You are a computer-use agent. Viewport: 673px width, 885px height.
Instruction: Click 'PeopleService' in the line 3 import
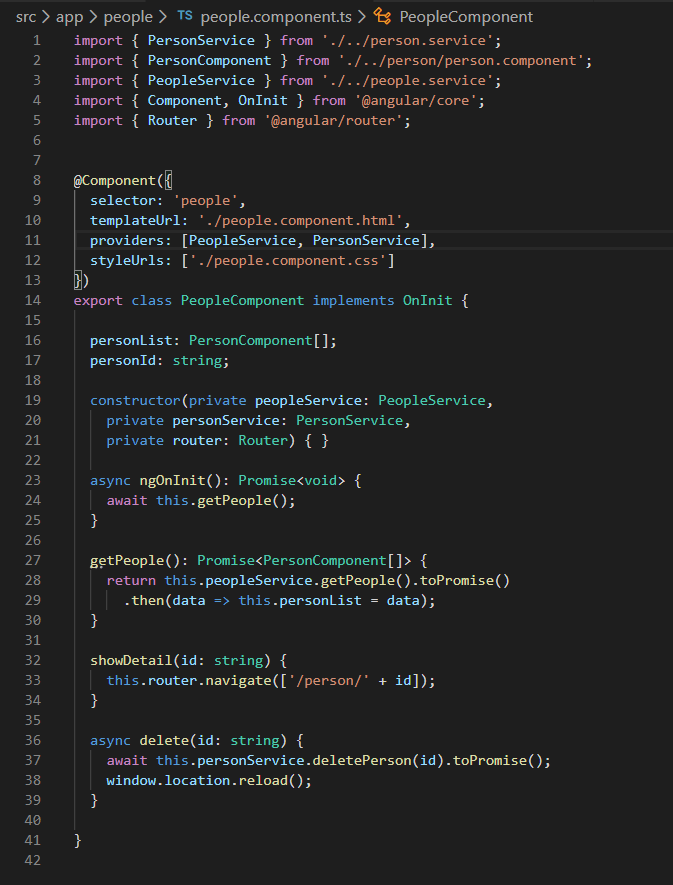pos(201,81)
